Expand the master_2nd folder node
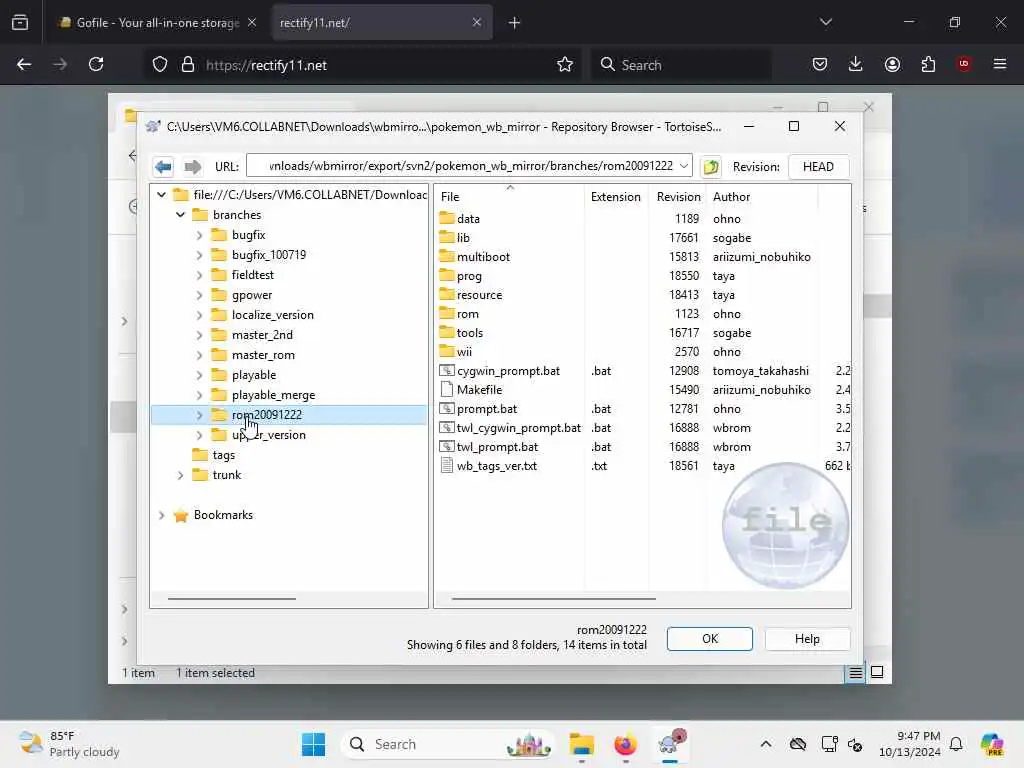 (x=199, y=335)
